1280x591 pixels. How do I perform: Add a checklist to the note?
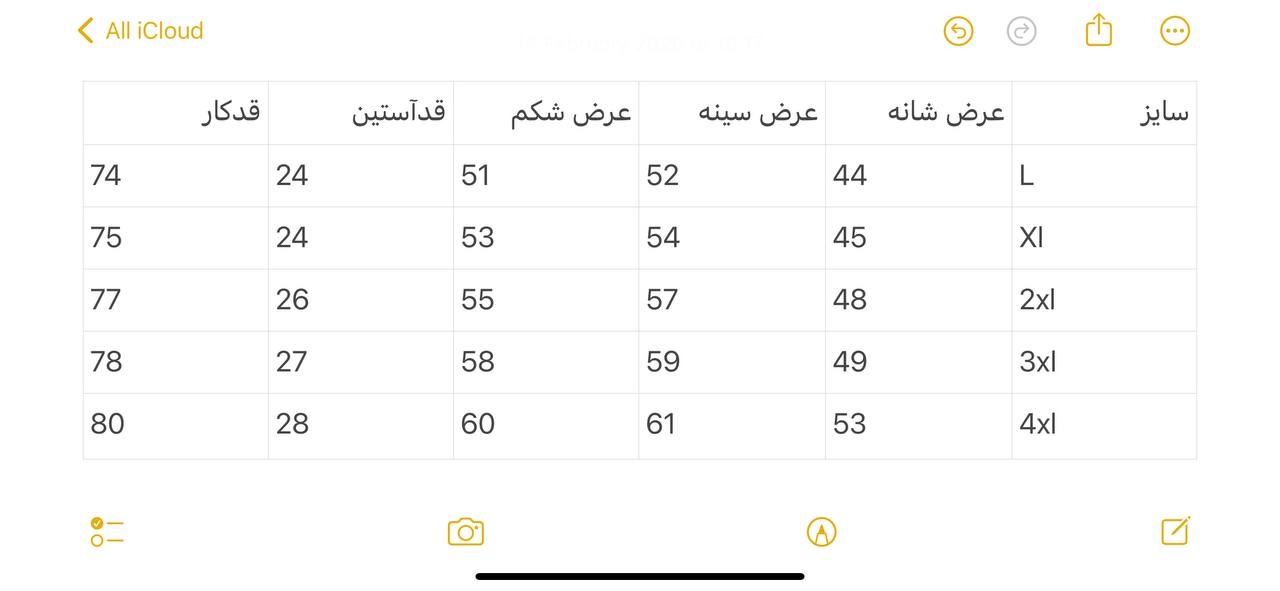[x=106, y=531]
